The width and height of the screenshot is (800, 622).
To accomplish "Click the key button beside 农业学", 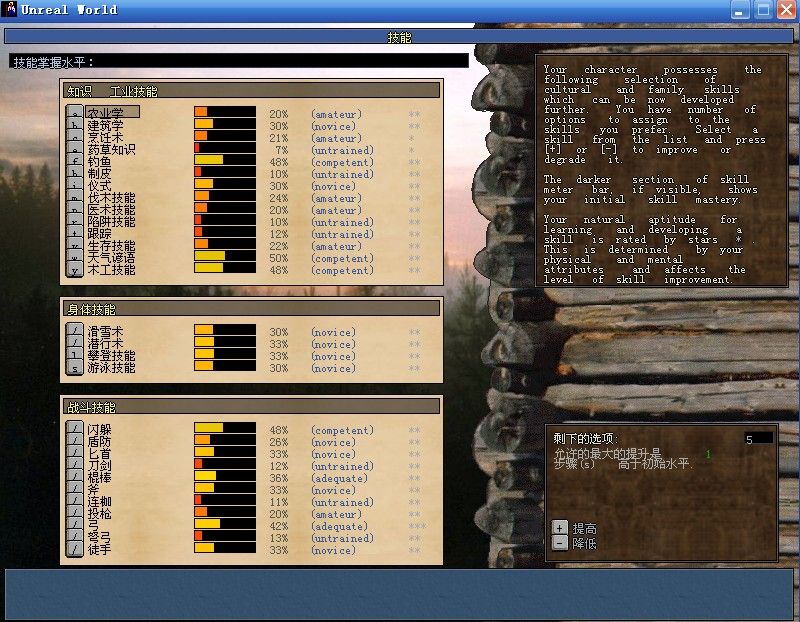I will [74, 114].
